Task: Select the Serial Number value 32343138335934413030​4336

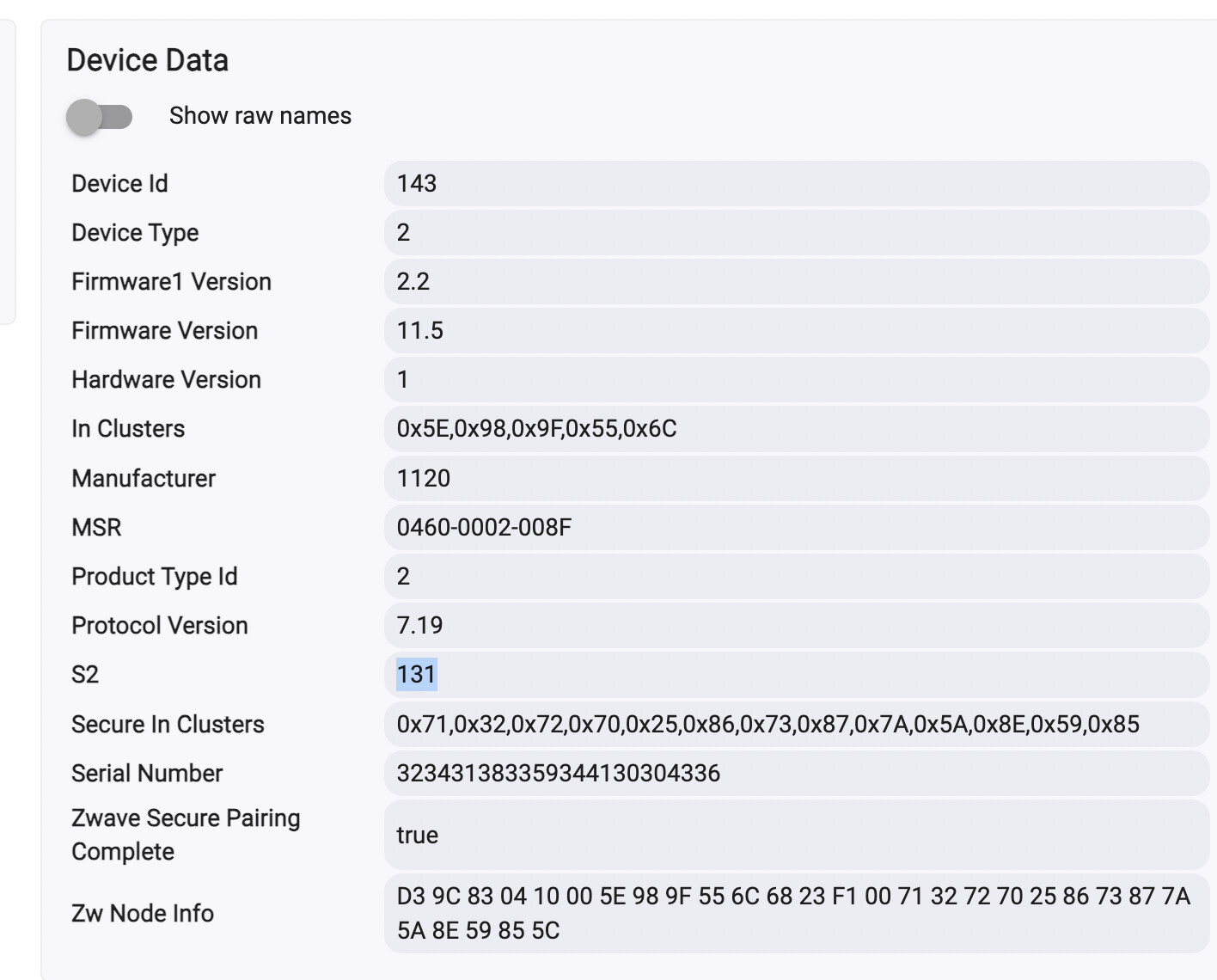Action: click(559, 773)
